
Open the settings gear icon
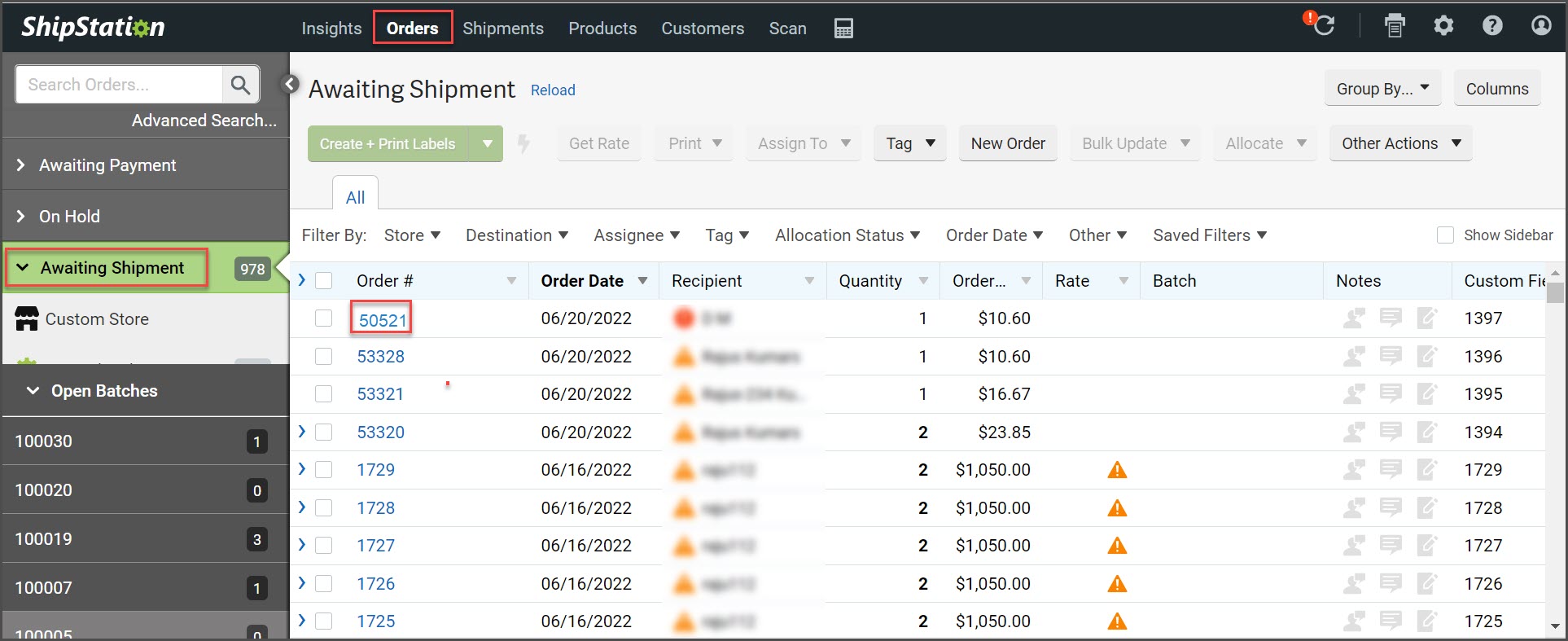[1443, 26]
